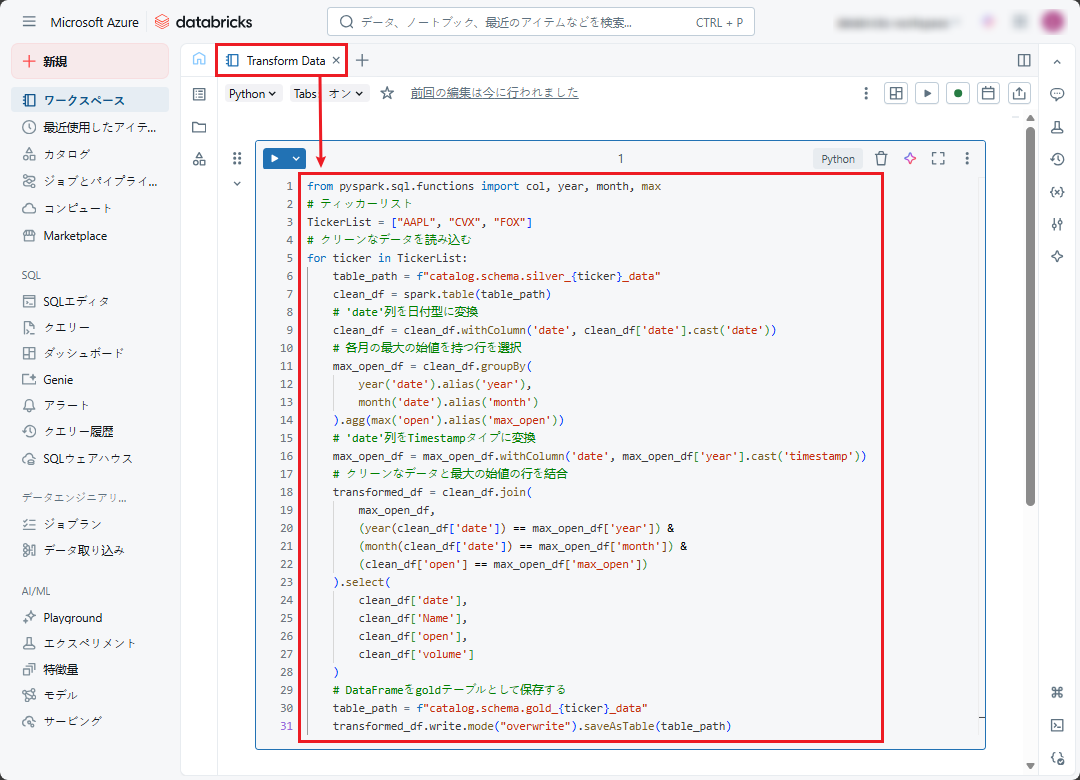Click the 新規 button
Screen dimensions: 1080x780
(x=90, y=61)
